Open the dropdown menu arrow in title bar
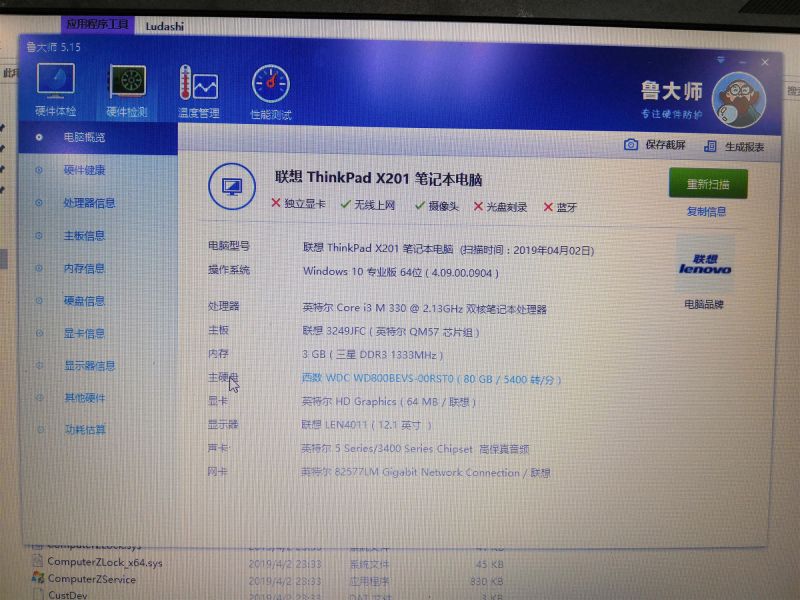The width and height of the screenshot is (800, 600). pyautogui.click(x=721, y=60)
